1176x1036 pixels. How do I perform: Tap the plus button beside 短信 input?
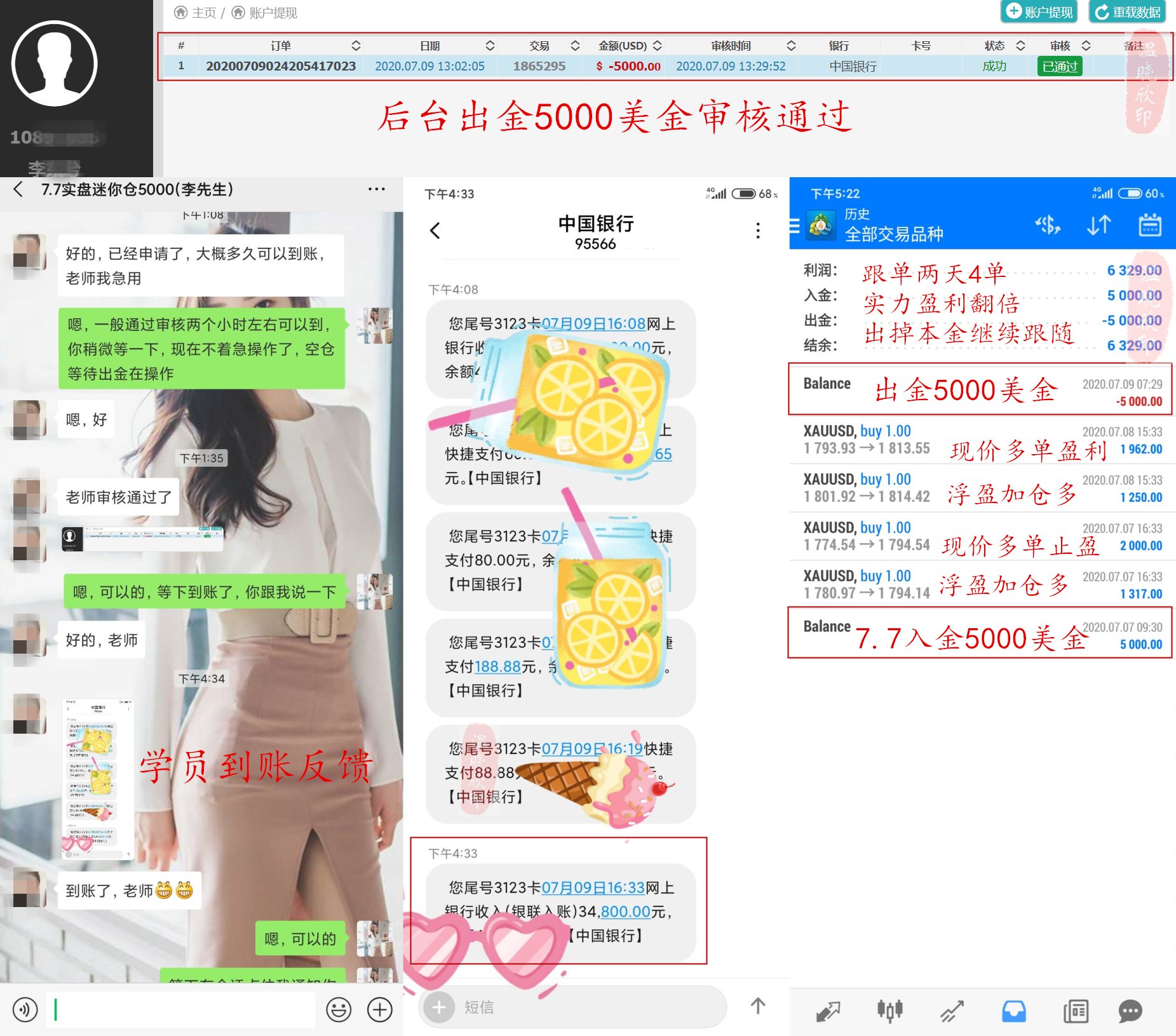tap(439, 1007)
